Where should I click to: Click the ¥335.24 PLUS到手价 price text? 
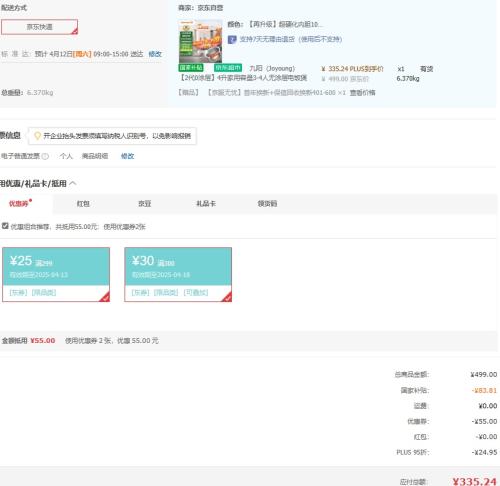pyautogui.click(x=352, y=69)
